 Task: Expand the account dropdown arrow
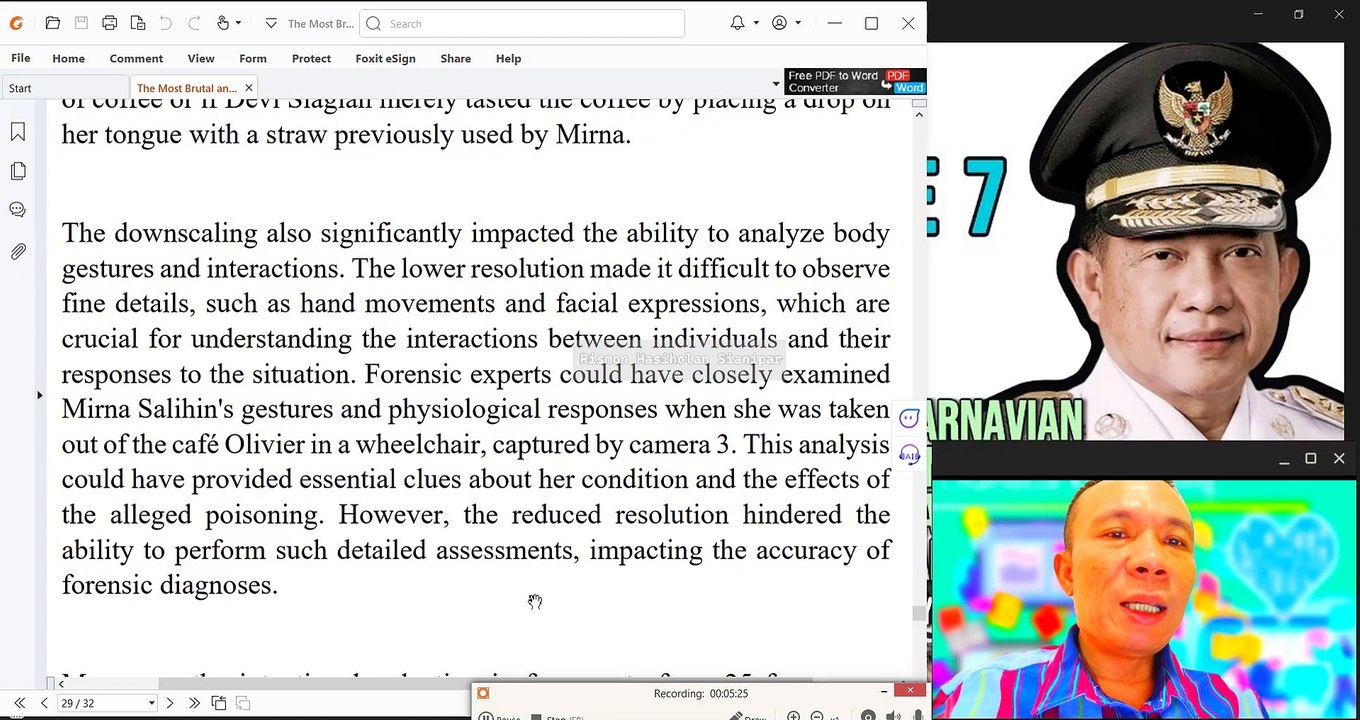tap(798, 23)
